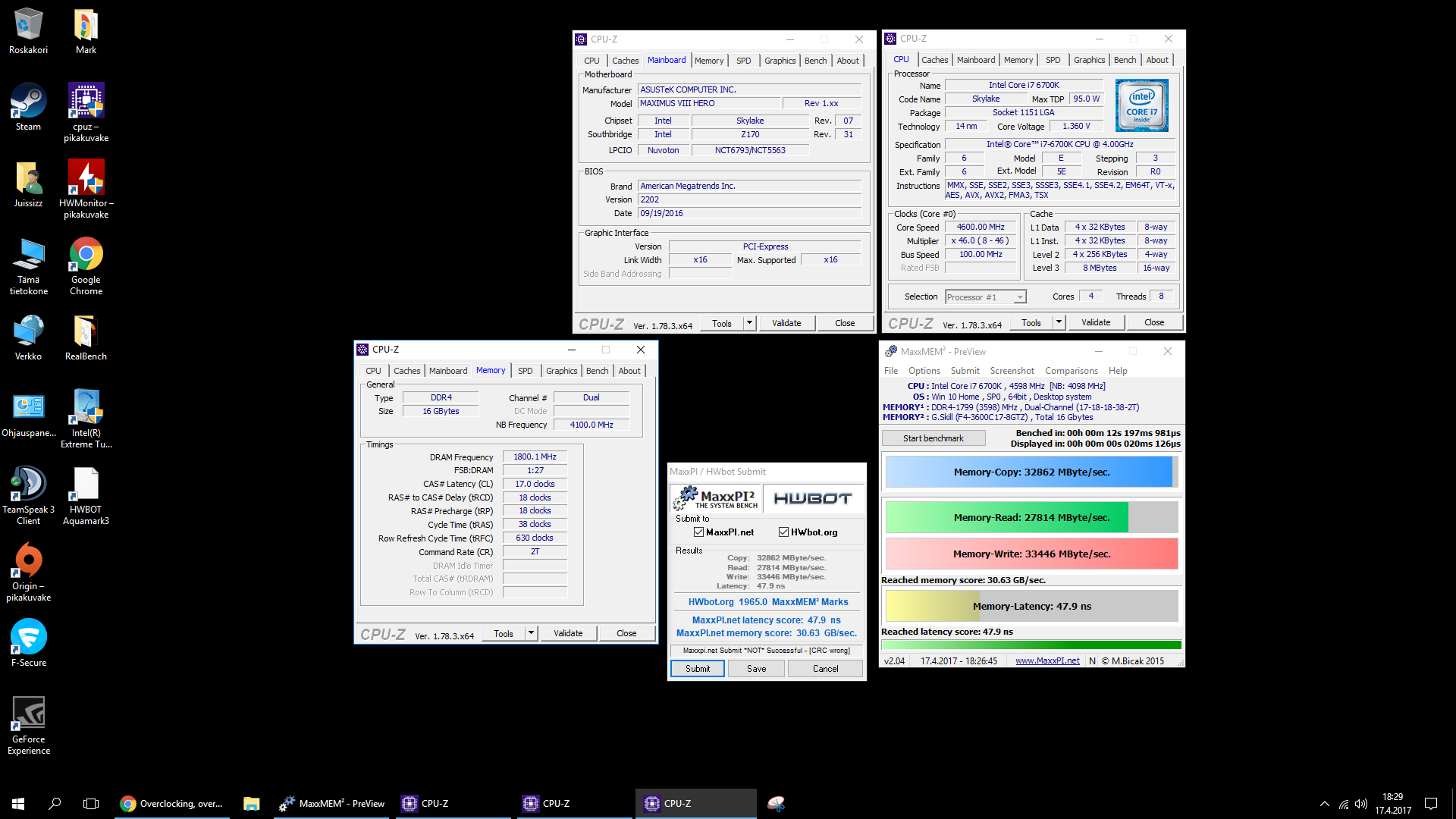Click the paint-like app icon in taskbar
Screen dimensions: 1456x819
[776, 803]
